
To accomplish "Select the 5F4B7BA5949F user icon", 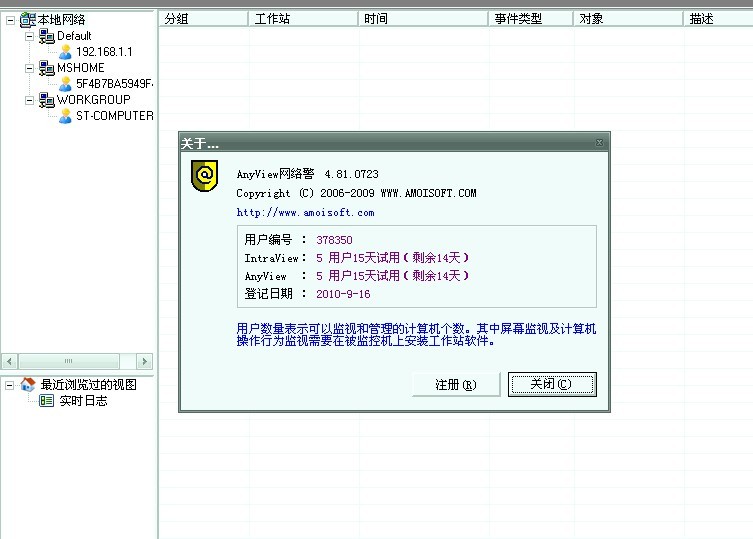I will point(65,84).
